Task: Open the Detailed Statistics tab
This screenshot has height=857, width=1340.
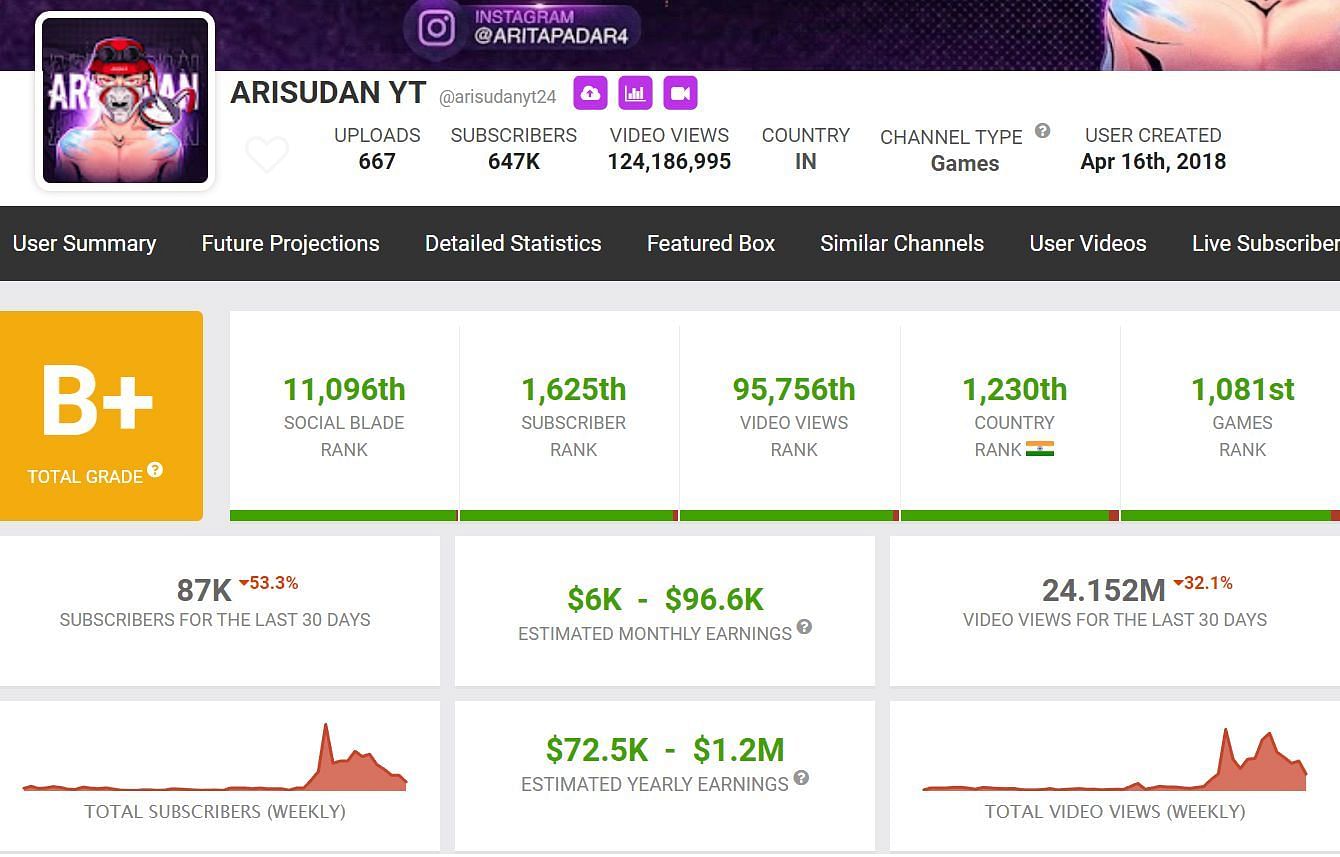Action: [513, 243]
